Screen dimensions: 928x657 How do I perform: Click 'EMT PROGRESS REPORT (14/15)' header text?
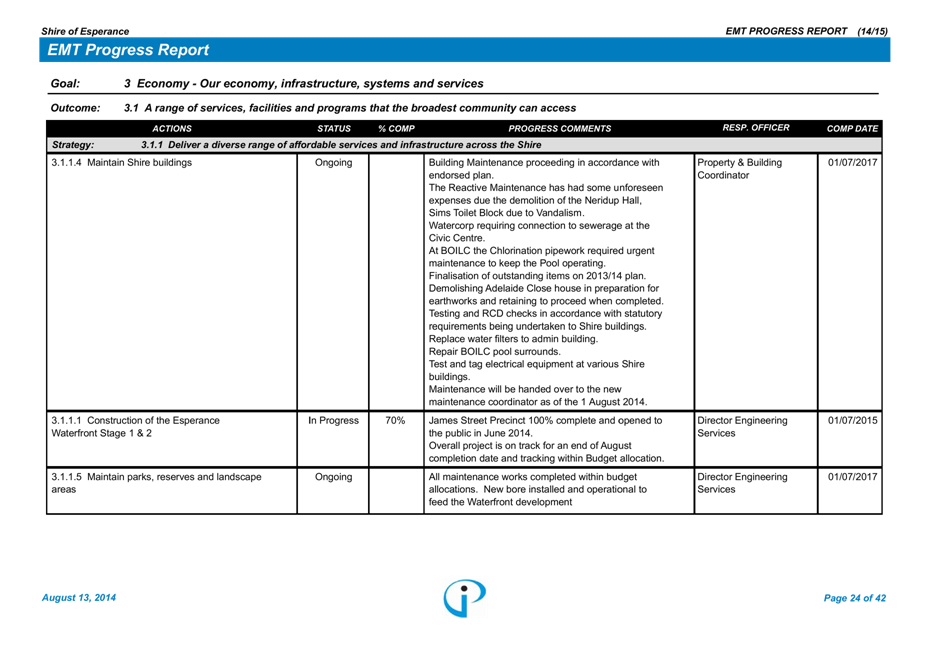coord(807,31)
